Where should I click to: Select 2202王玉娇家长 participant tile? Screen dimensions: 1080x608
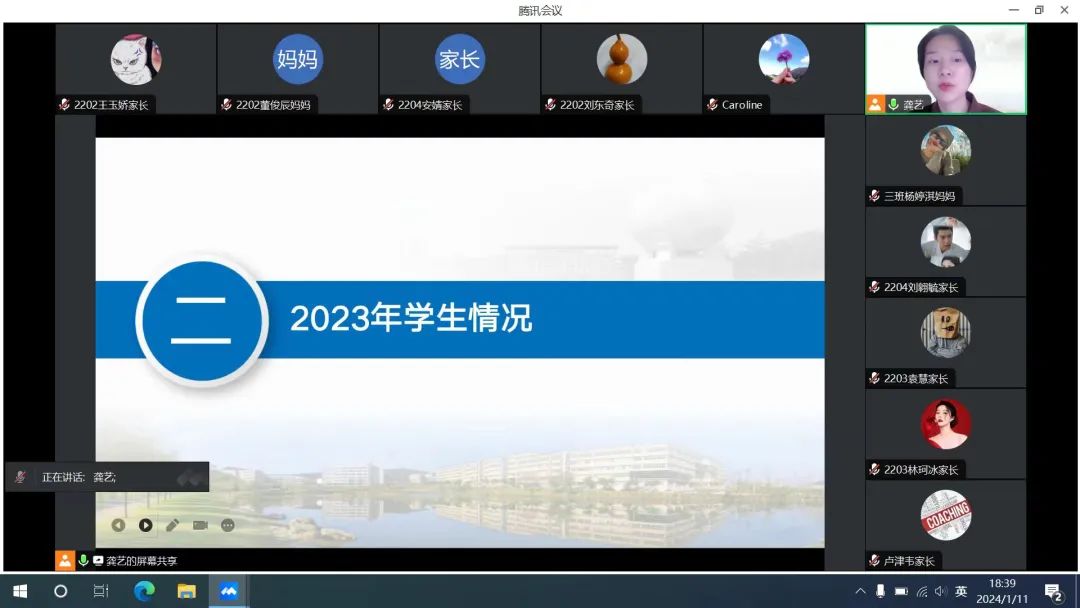[136, 68]
